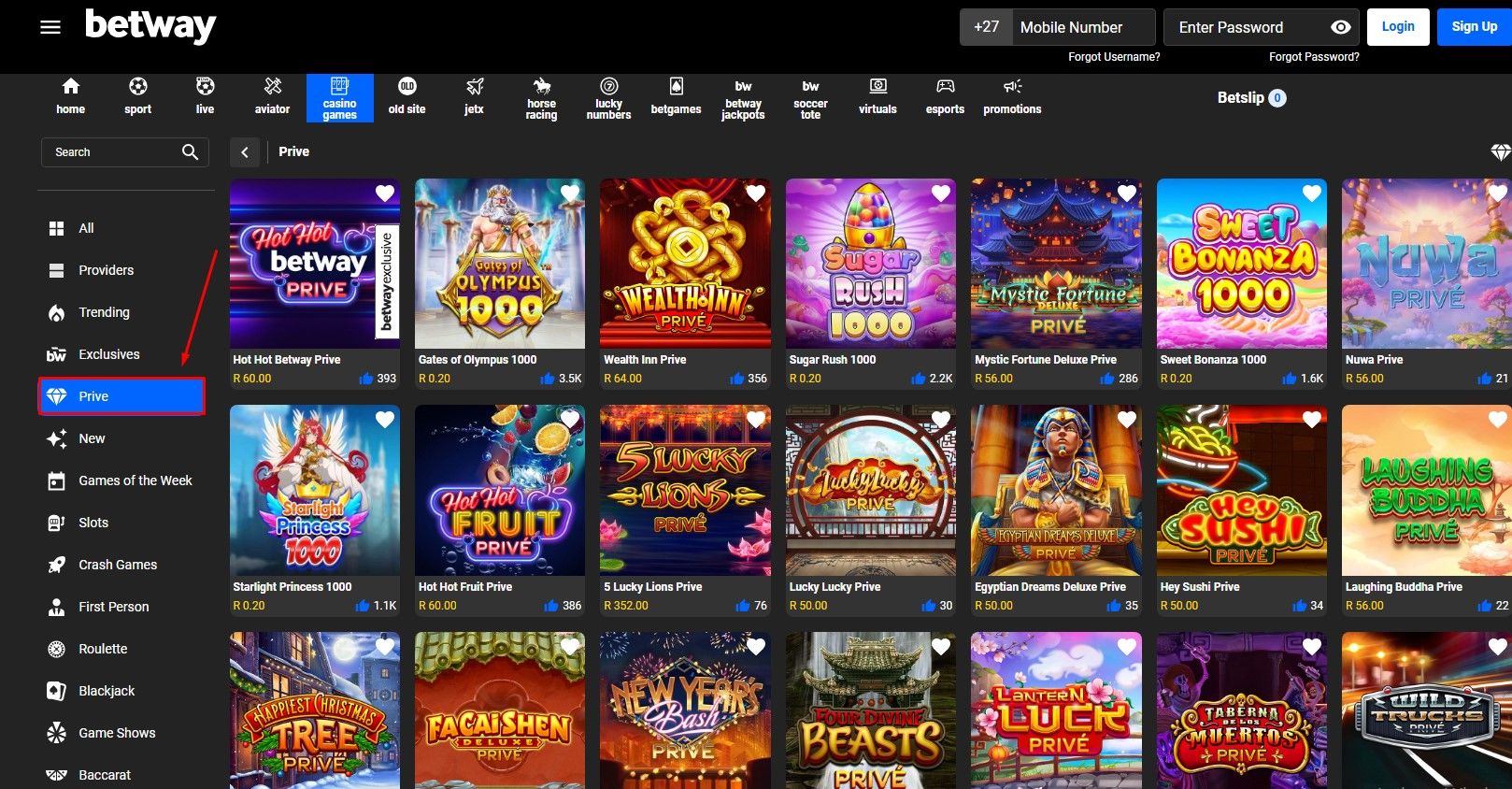Click the Login button
This screenshot has height=789, width=1512.
pos(1398,26)
